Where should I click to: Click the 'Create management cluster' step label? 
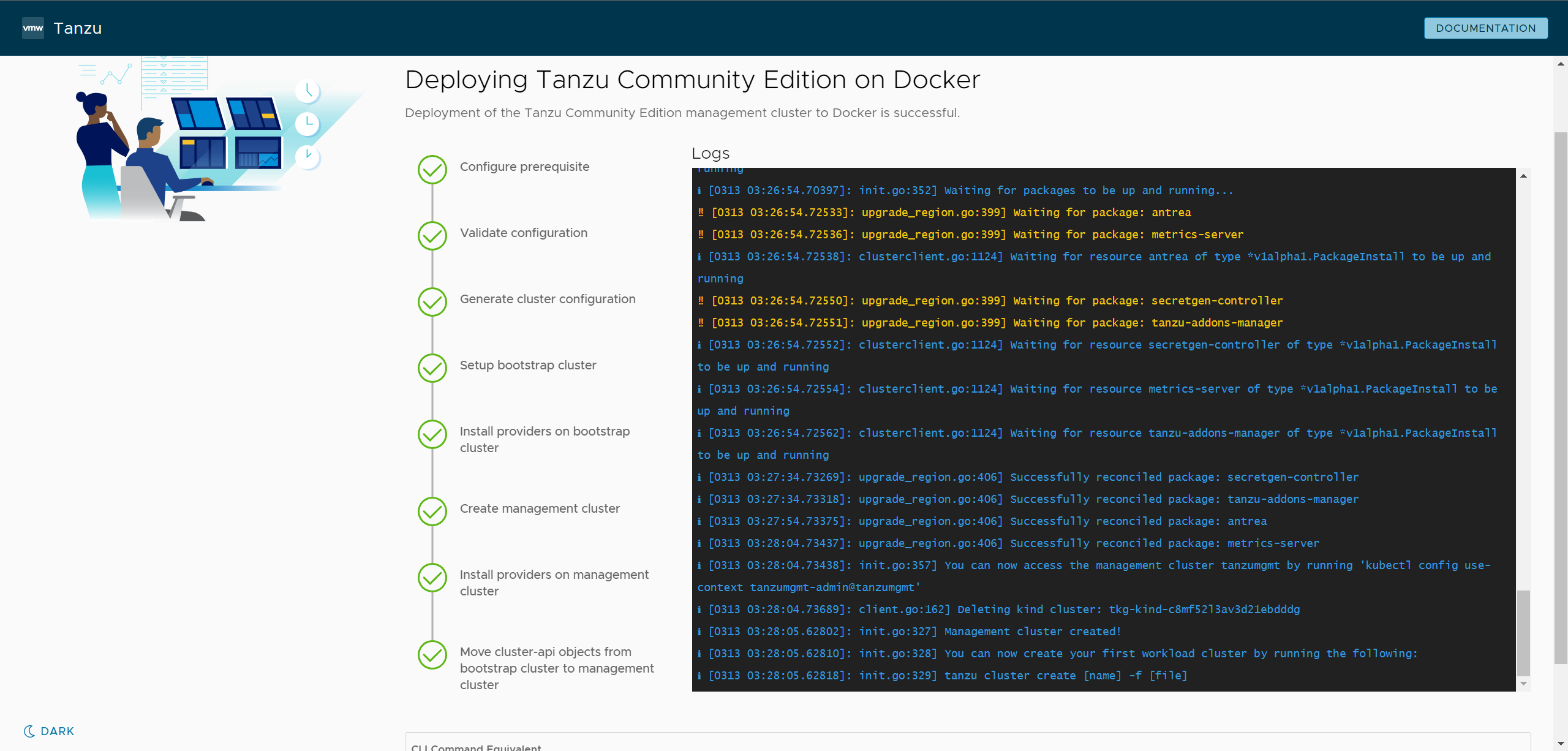click(540, 508)
